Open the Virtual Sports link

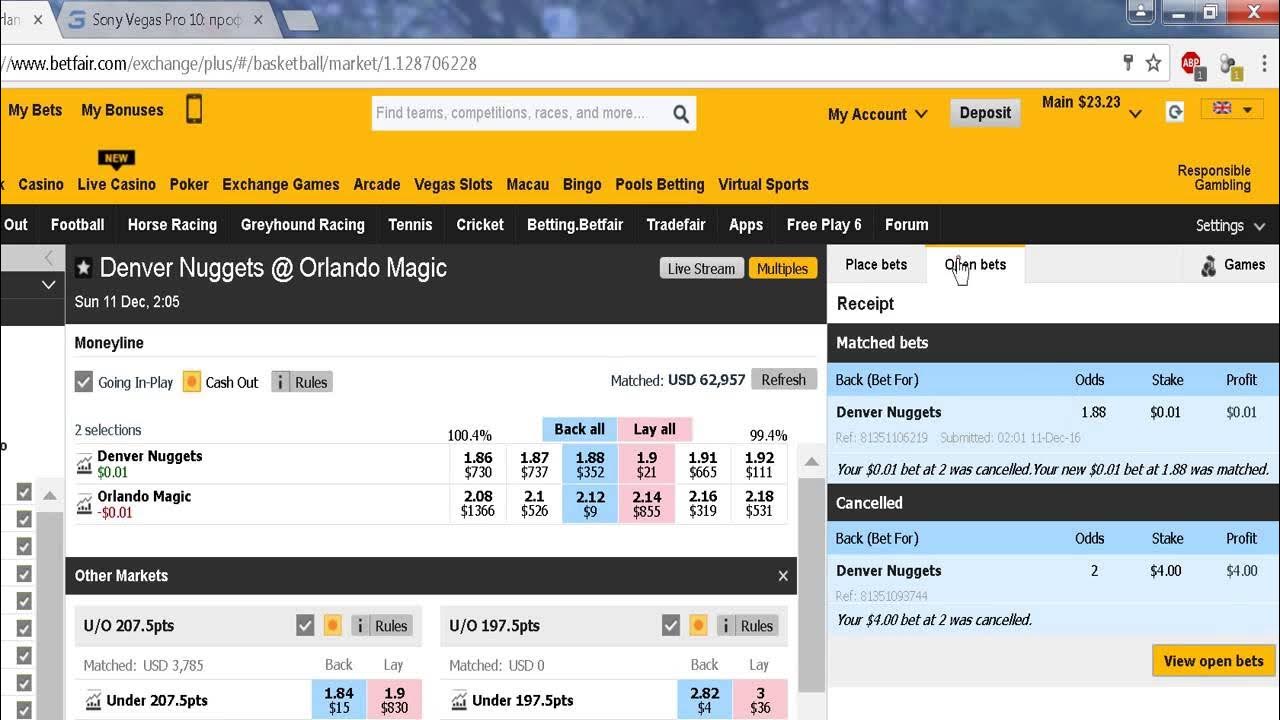click(763, 185)
